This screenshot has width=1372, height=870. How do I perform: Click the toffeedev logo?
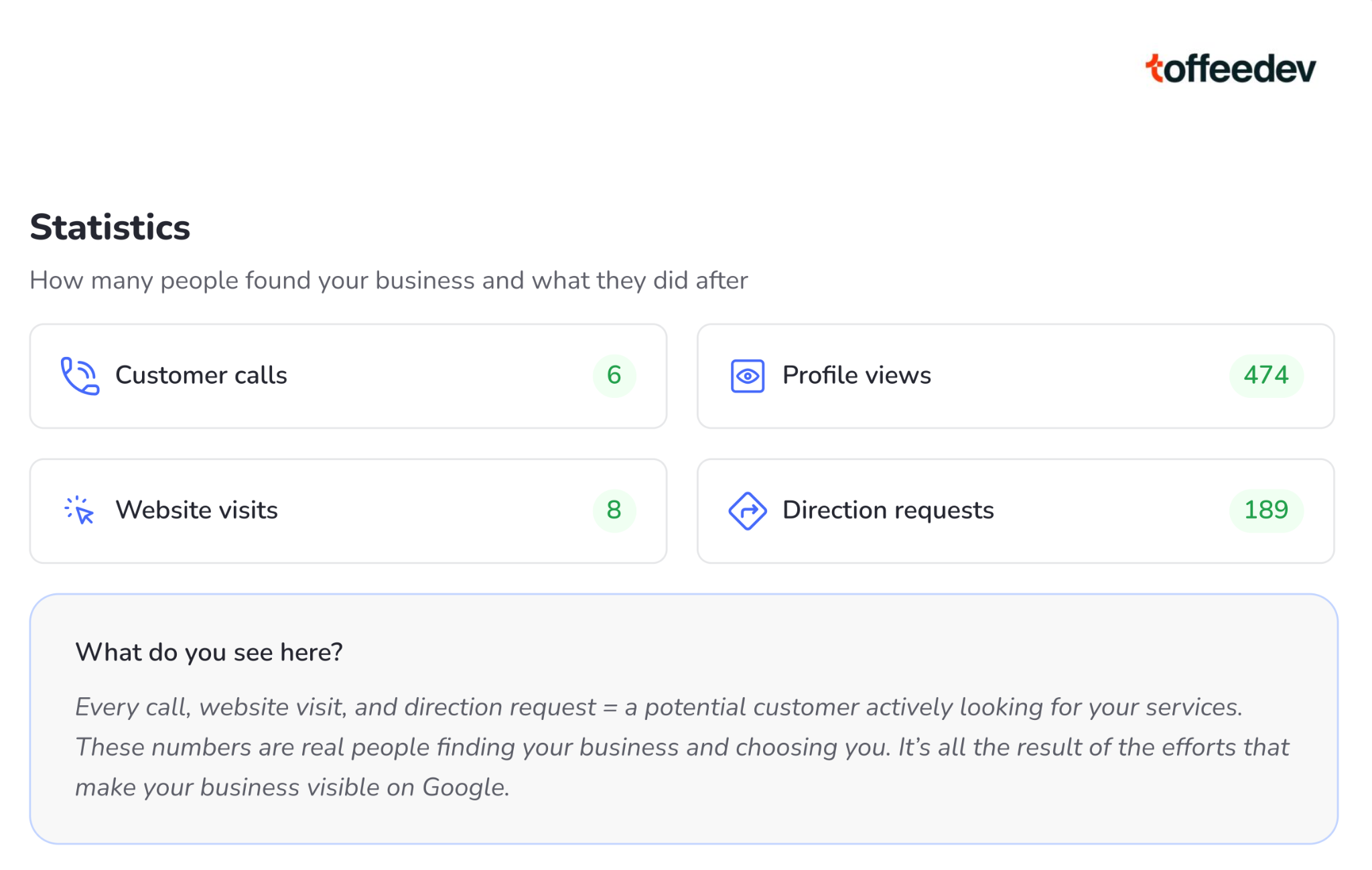(1230, 69)
